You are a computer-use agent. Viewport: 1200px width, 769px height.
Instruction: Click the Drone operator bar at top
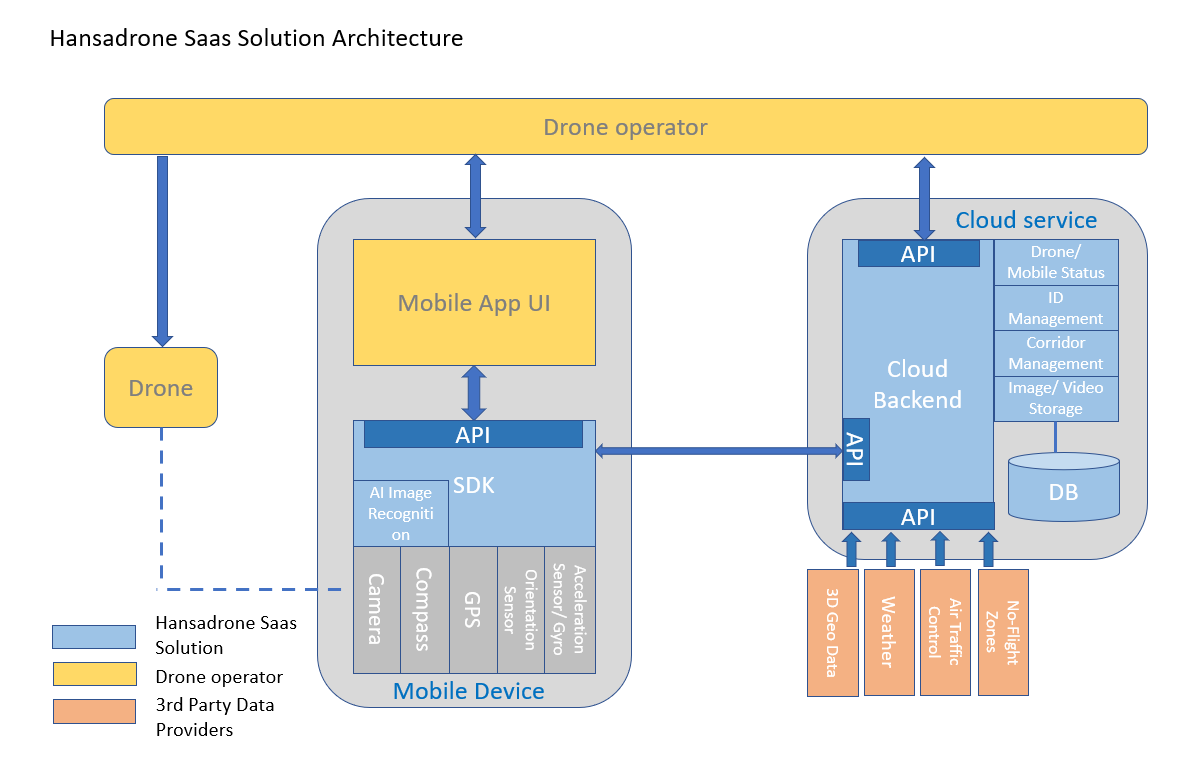[625, 127]
